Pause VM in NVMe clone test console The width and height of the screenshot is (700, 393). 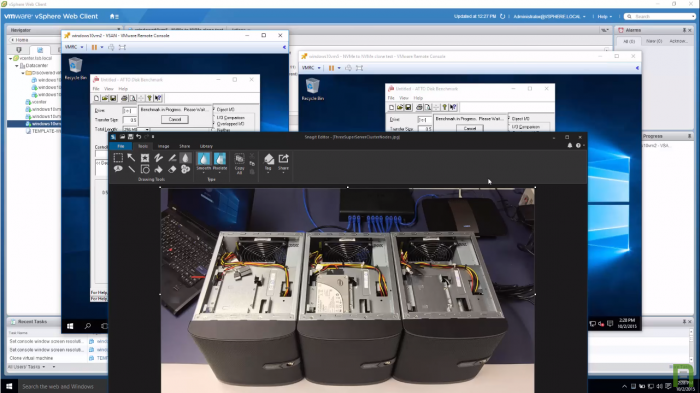pyautogui.click(x=331, y=68)
